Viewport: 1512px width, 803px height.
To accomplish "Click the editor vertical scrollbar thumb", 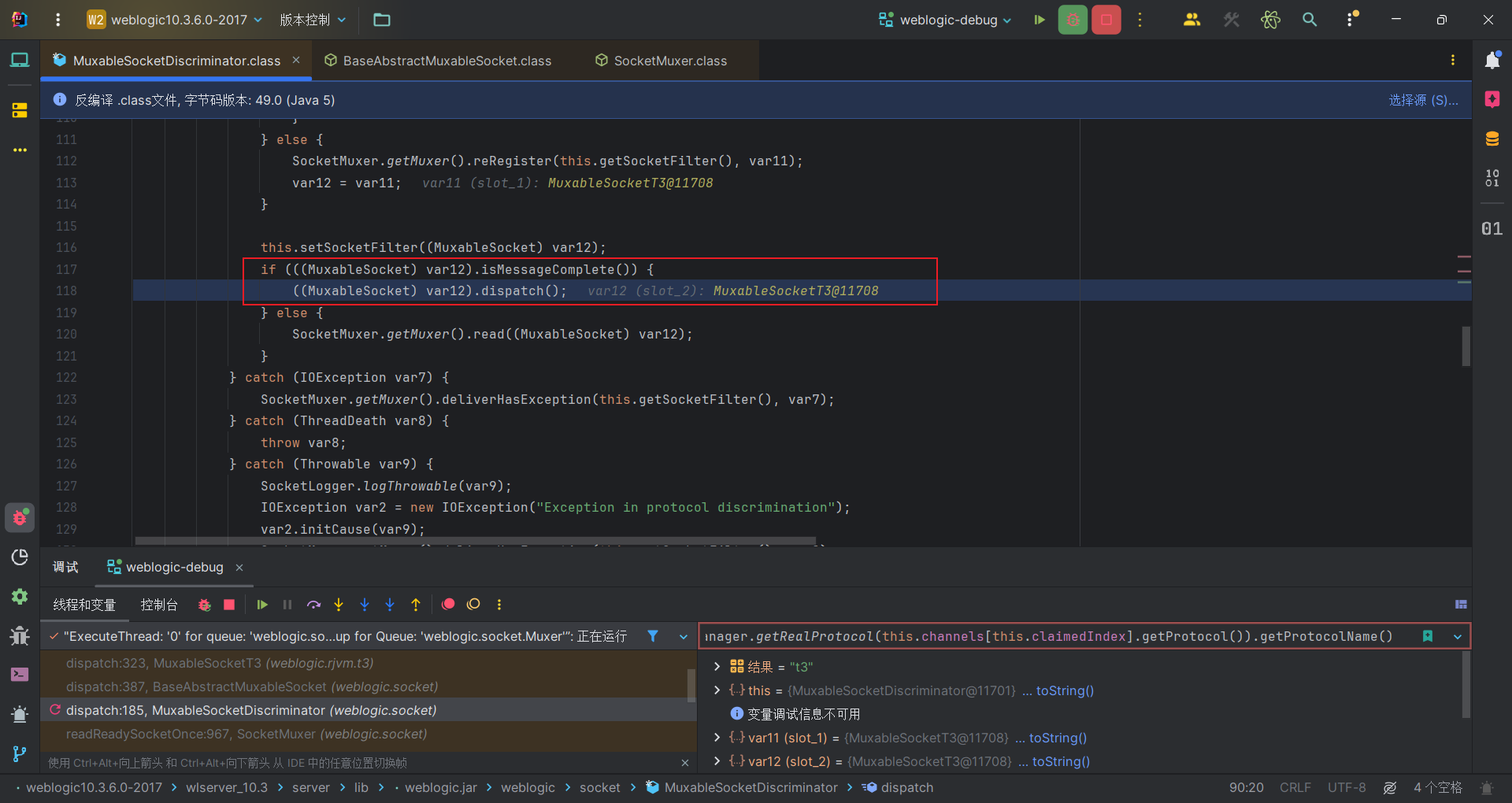I will pos(1466,346).
